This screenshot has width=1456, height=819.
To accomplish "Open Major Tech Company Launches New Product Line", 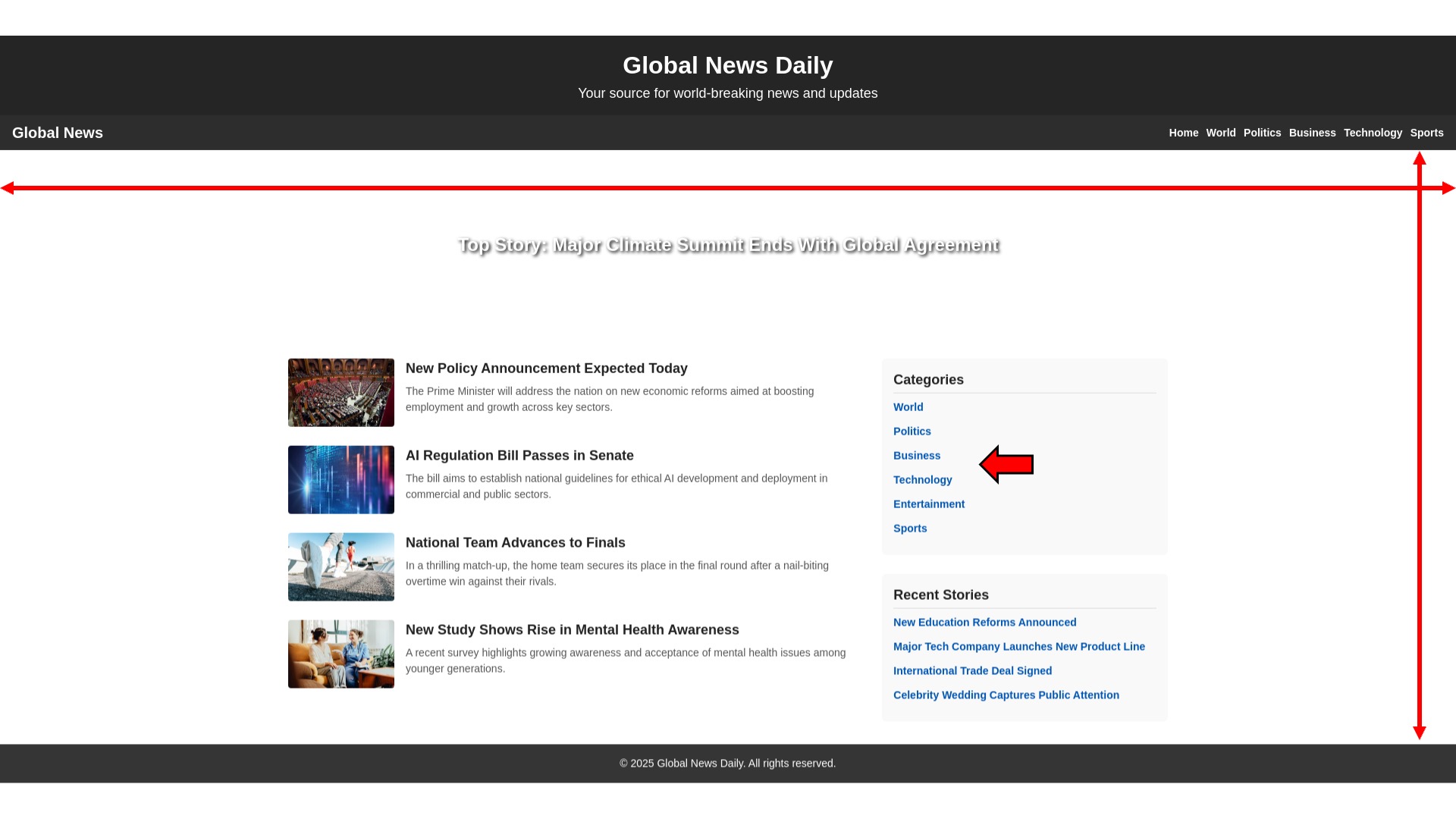I will point(1018,647).
